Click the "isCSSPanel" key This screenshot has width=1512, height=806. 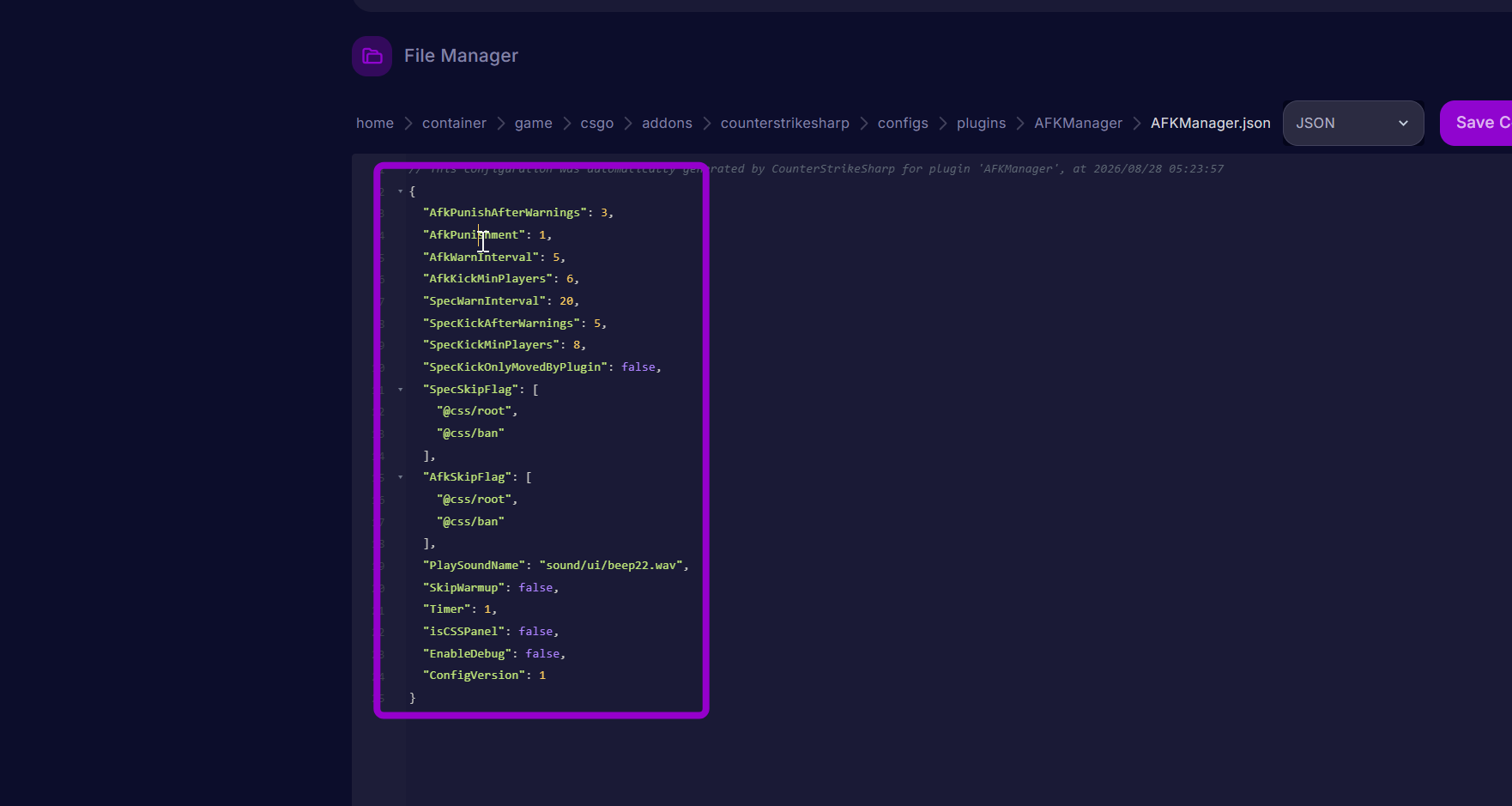pyautogui.click(x=463, y=632)
